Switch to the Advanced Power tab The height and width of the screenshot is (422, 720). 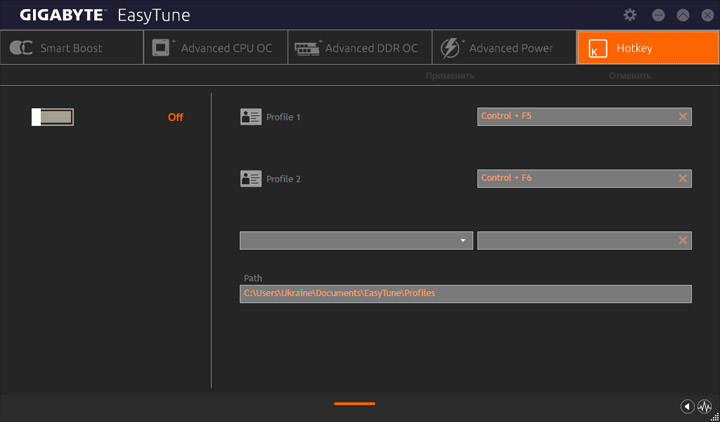click(504, 48)
